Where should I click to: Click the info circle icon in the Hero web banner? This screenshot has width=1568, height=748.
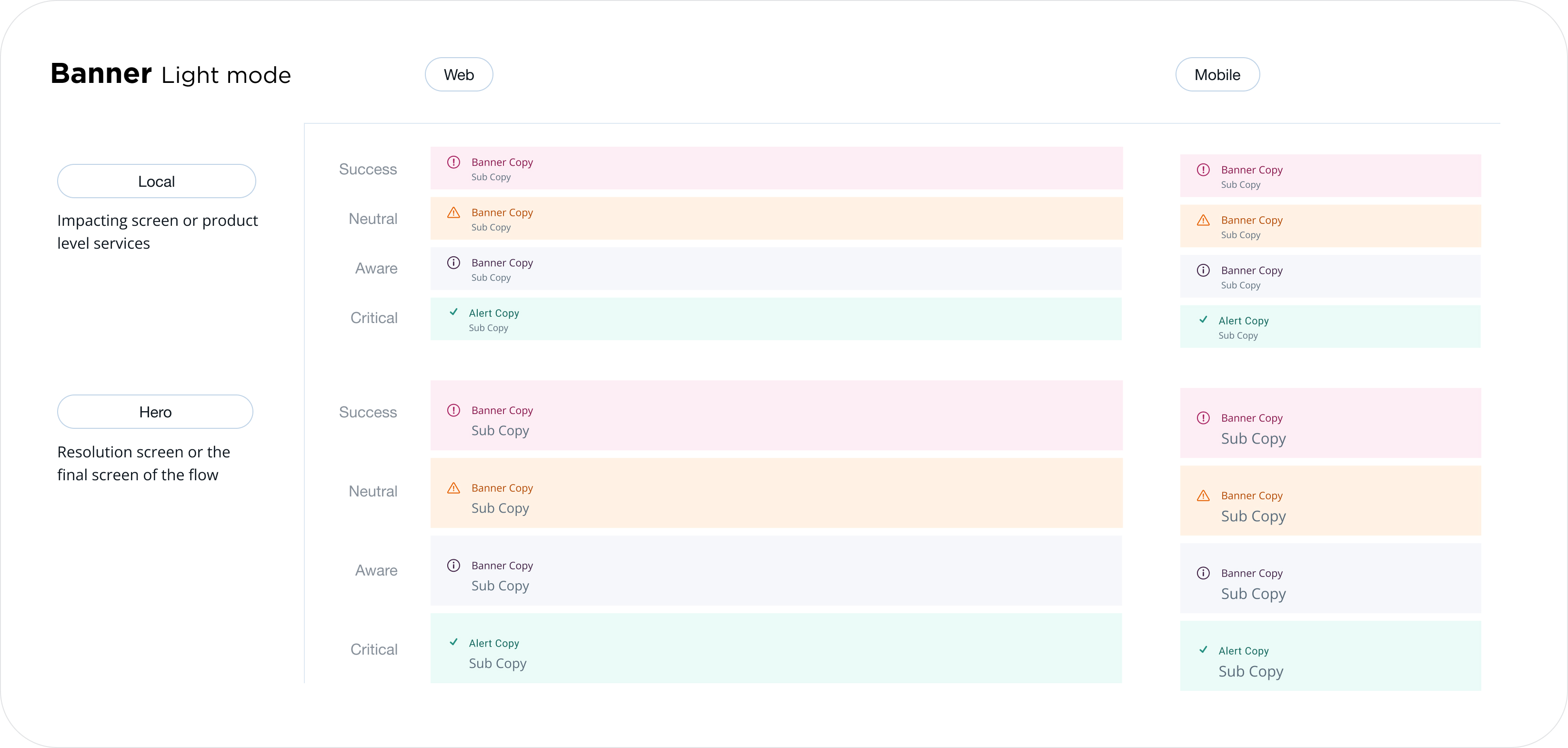pyautogui.click(x=453, y=566)
